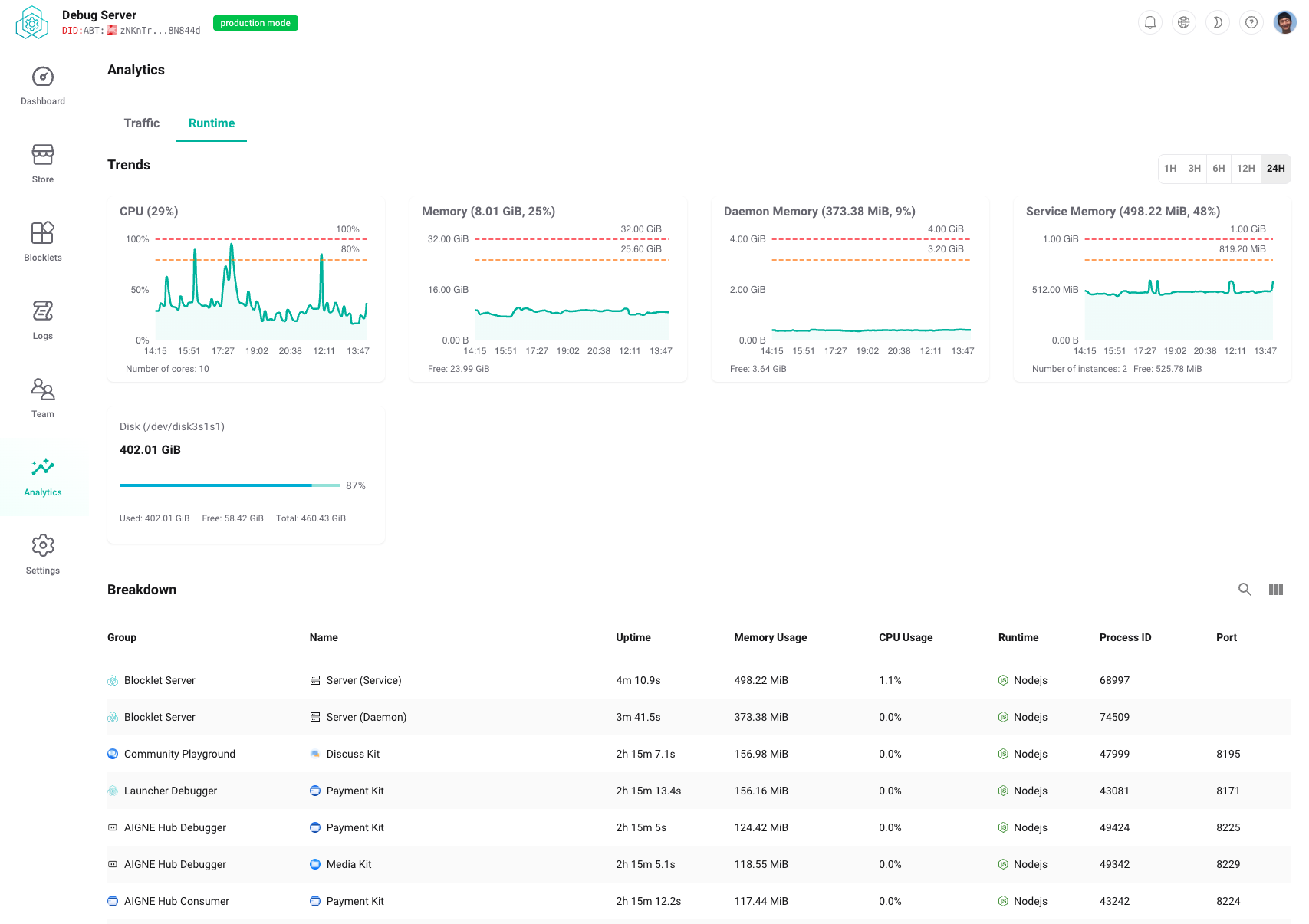Viewport: 1309px width, 924px height.
Task: Open the notifications bell
Action: pyautogui.click(x=1149, y=22)
